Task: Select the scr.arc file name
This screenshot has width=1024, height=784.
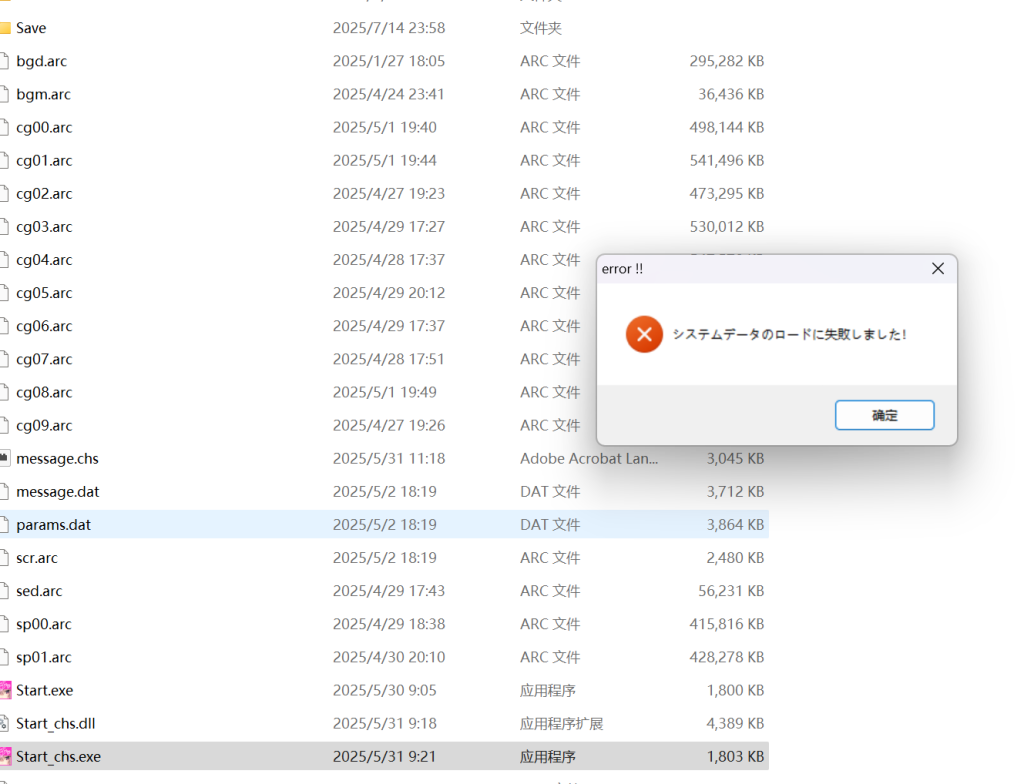Action: pos(37,558)
